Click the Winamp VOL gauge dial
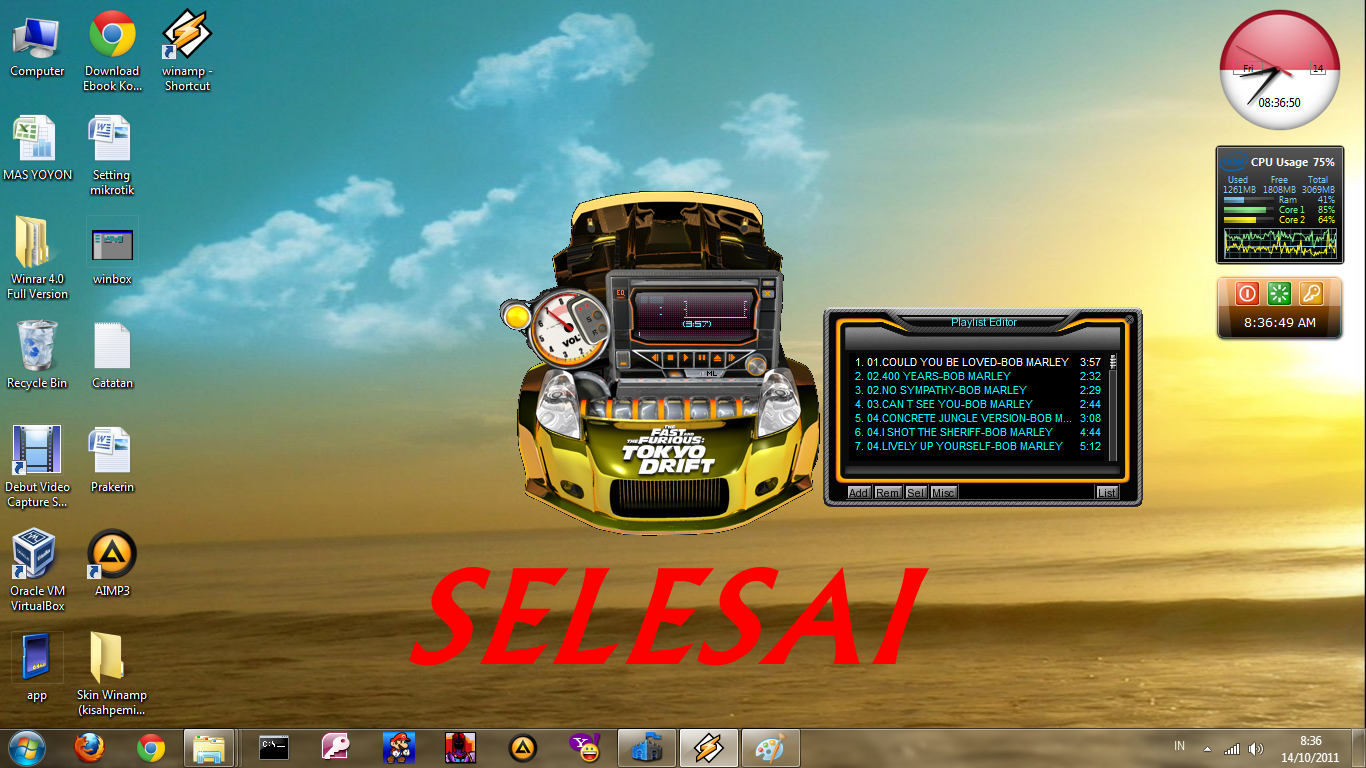Screen dimensions: 1366x768 568,328
